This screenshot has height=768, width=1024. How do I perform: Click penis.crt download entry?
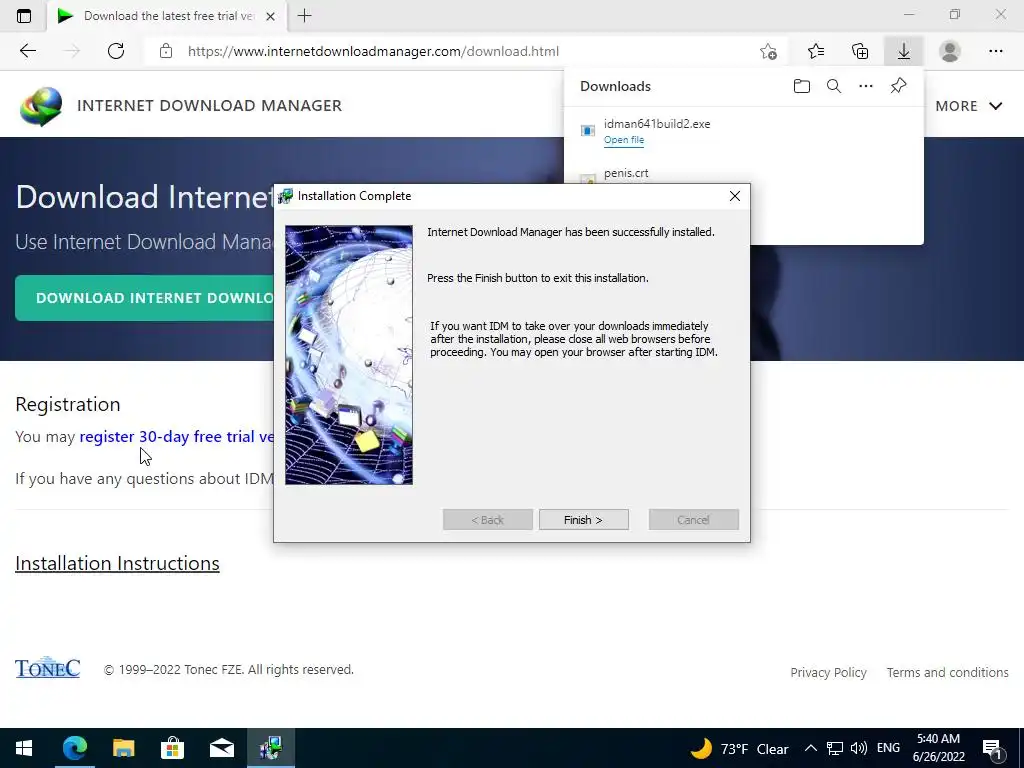(626, 173)
